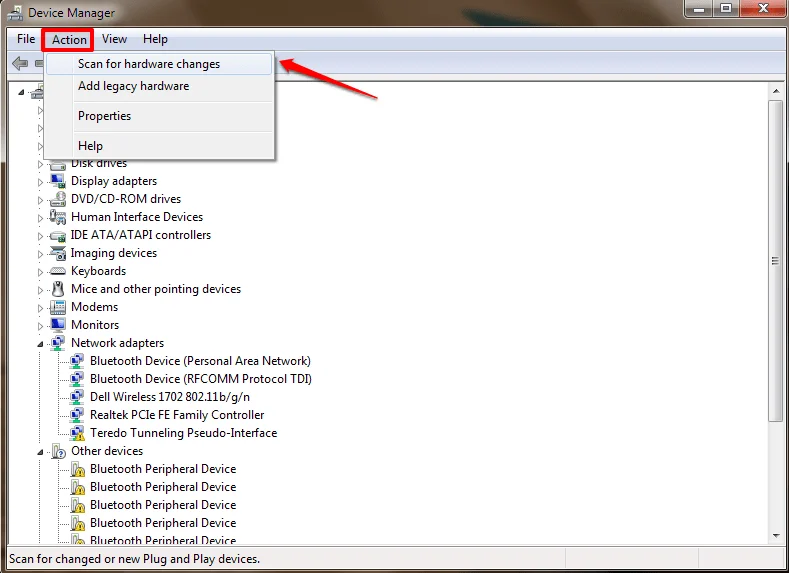Click the Realtek PCIe FE controller icon
Viewport: 789px width, 573px height.
(x=77, y=415)
